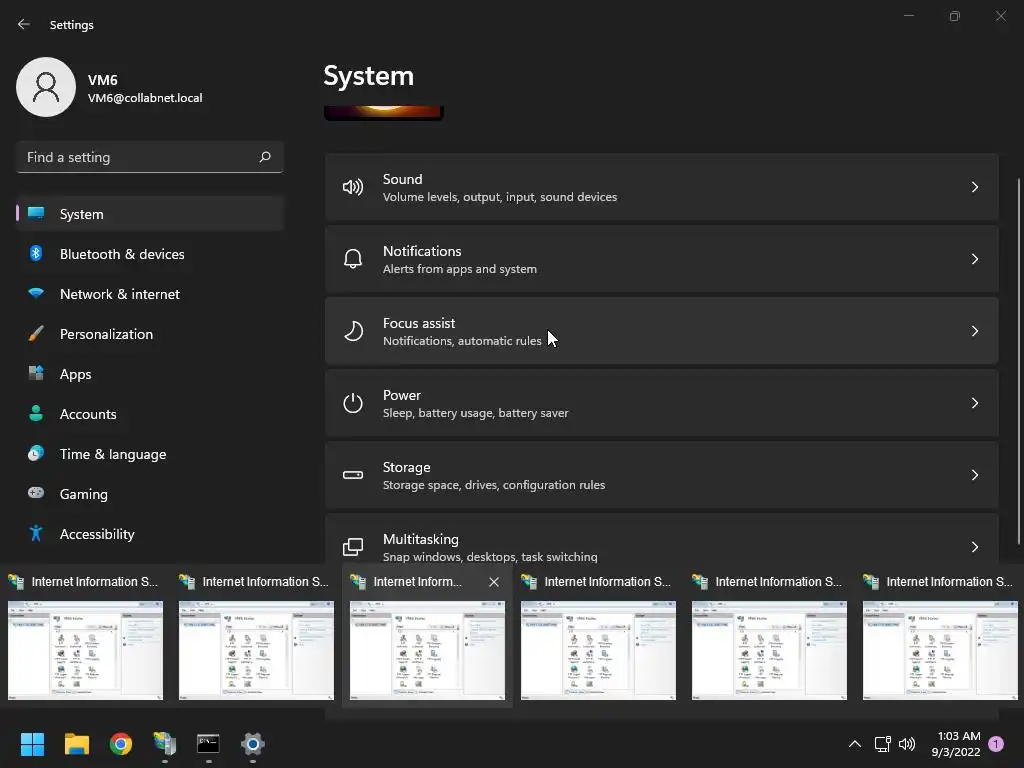The image size is (1024, 768).
Task: Open the notification count badge
Action: 996,744
